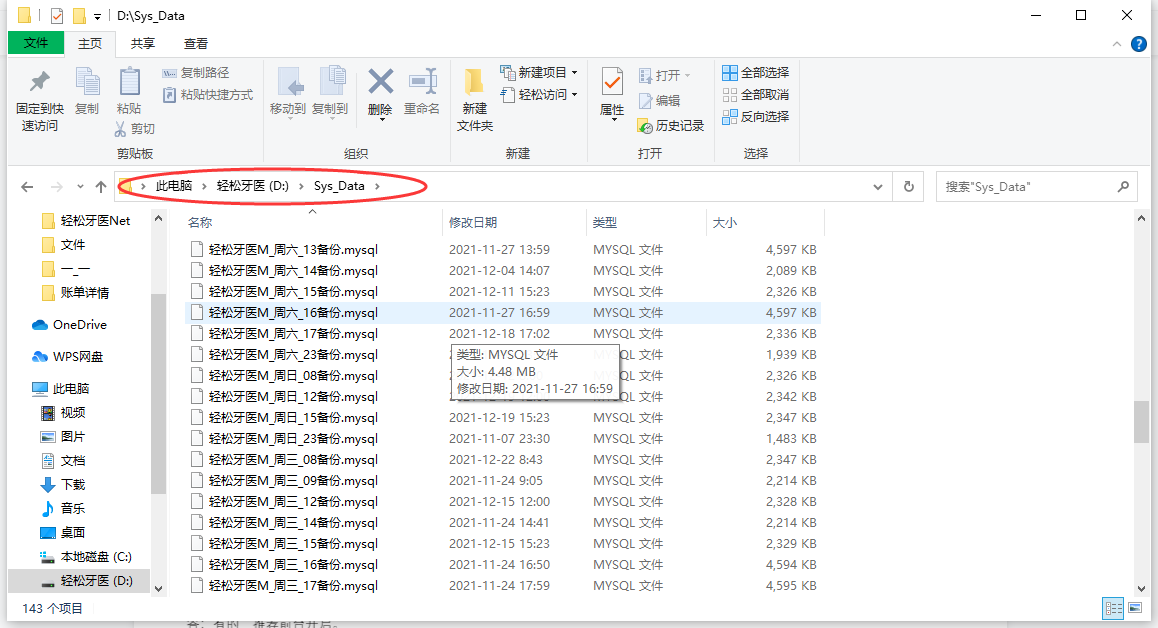This screenshot has height=628, width=1158.
Task: Select file 轻松牙医M_周六_13备份.mysql
Action: click(x=293, y=250)
